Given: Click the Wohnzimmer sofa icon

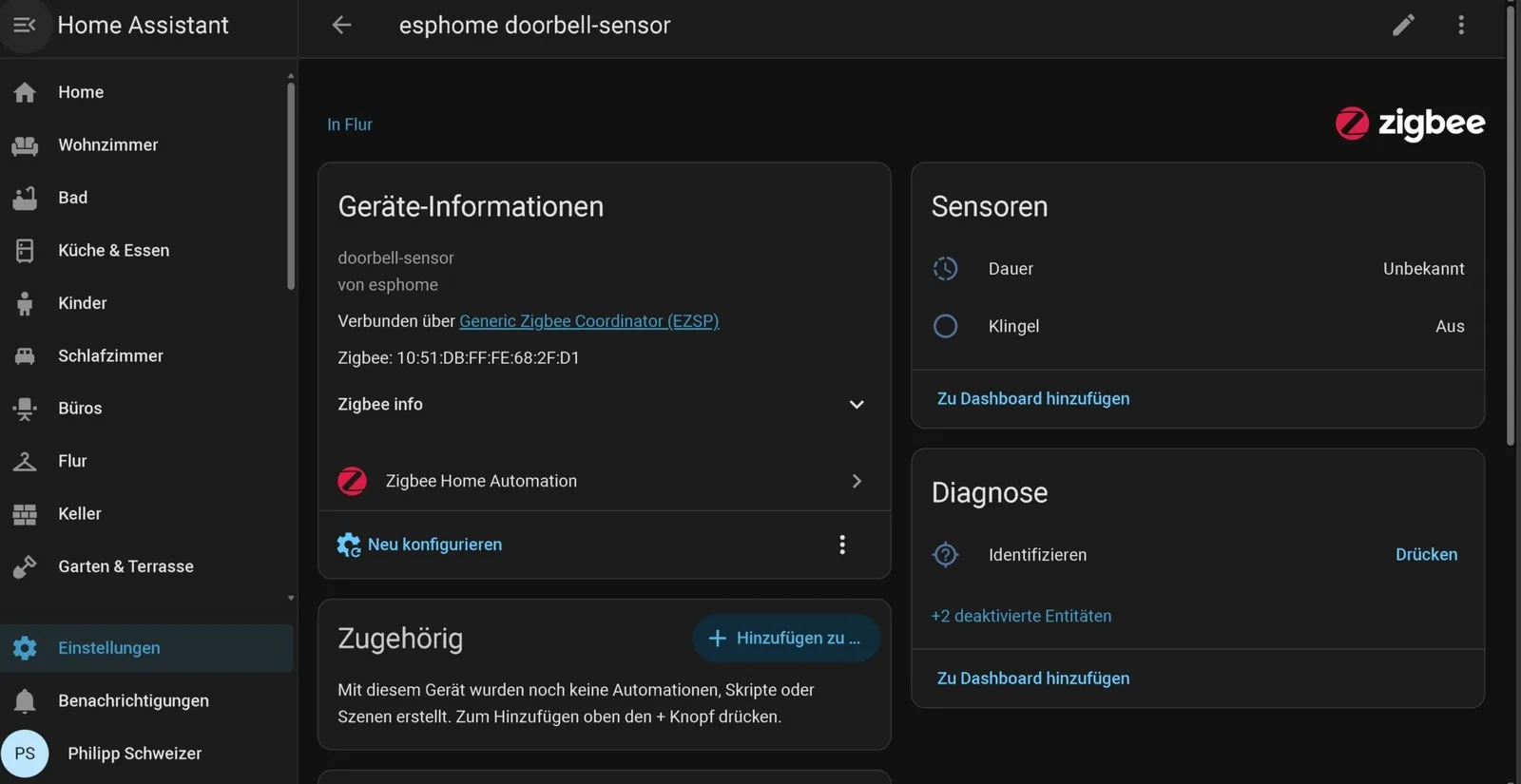Looking at the screenshot, I should coord(25,145).
